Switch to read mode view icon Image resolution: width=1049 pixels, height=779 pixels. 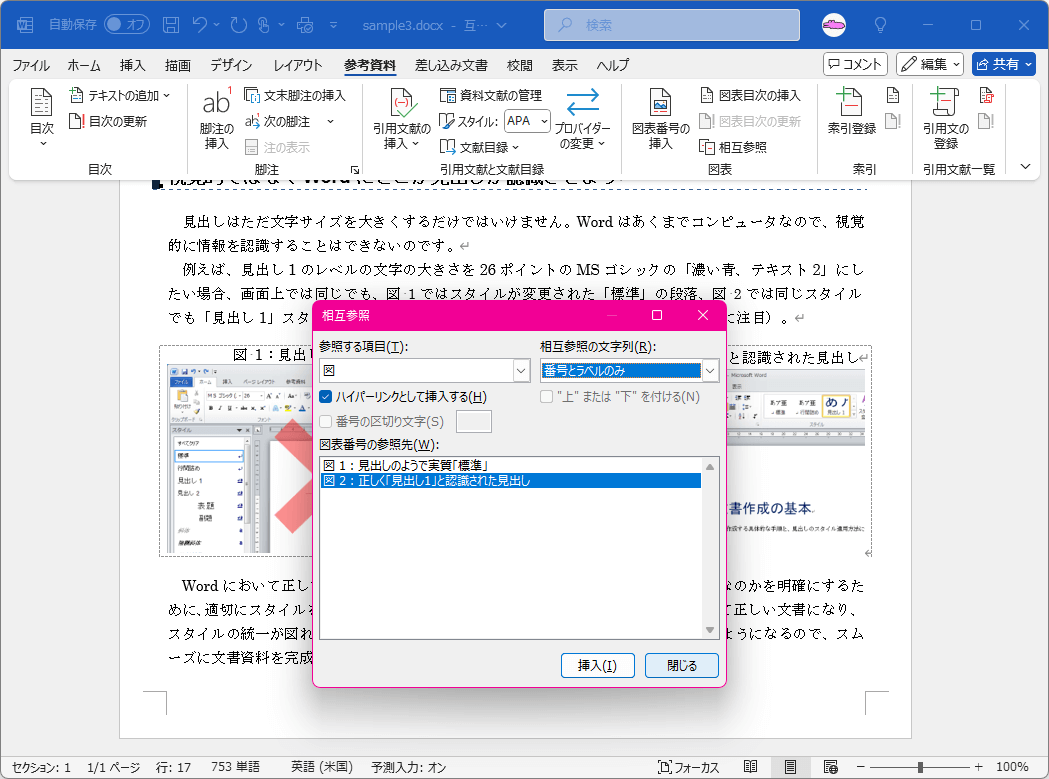(751, 767)
